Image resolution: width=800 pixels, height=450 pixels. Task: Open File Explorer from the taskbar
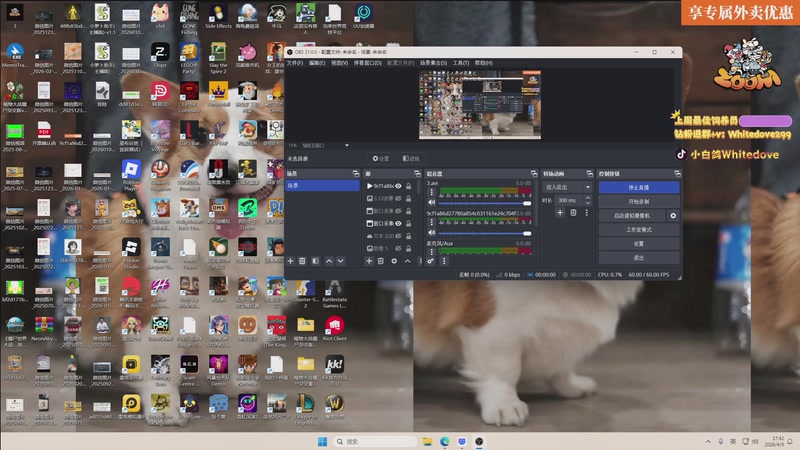(x=428, y=441)
